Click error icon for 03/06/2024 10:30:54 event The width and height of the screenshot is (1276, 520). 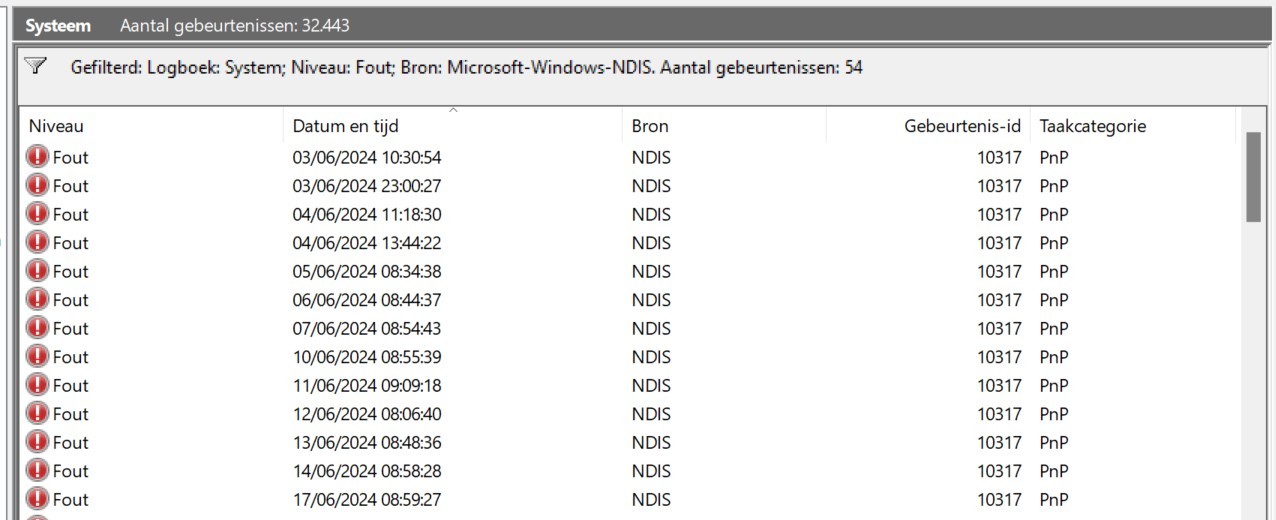coord(38,156)
